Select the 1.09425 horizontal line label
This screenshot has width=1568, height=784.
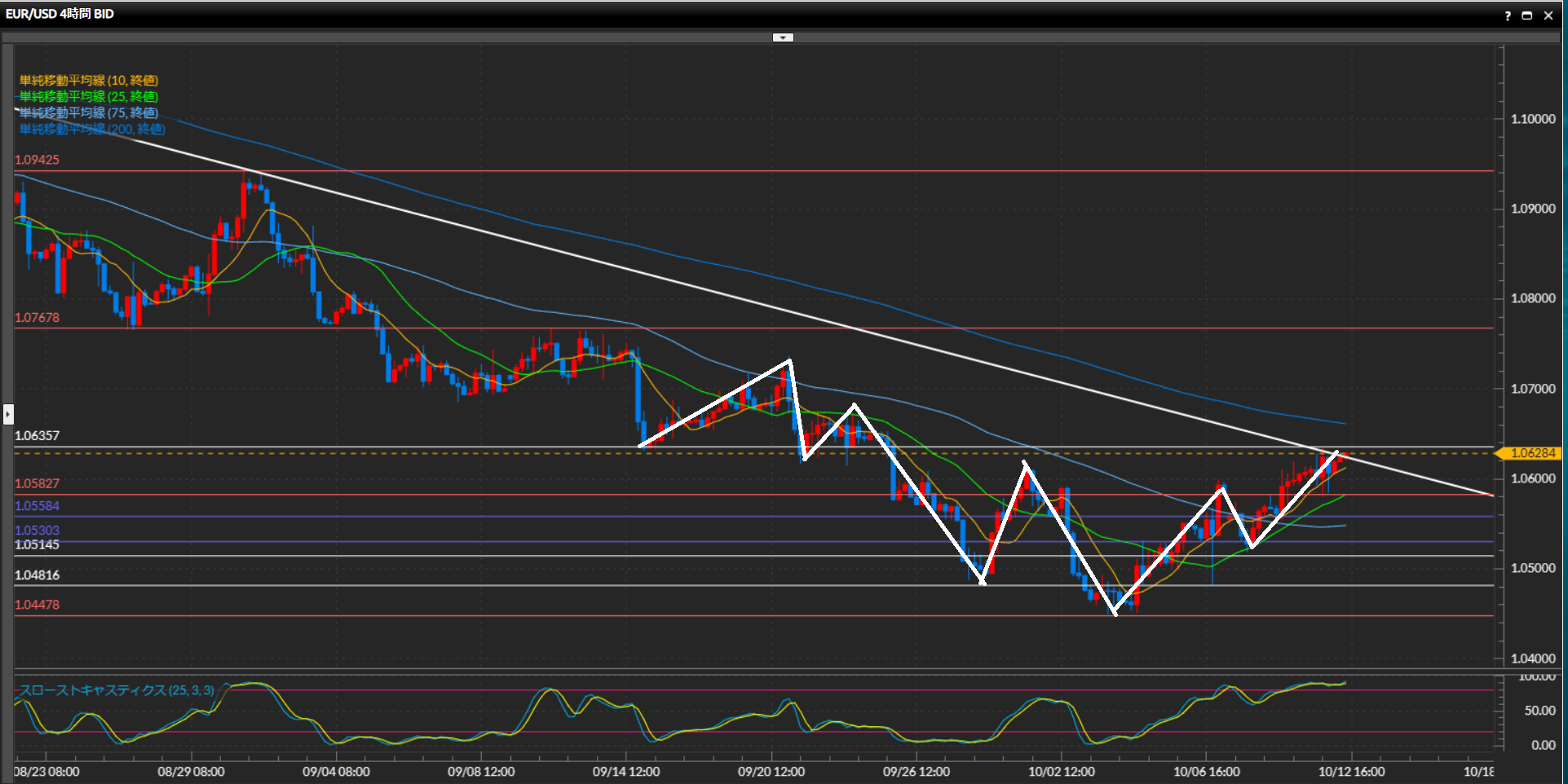tap(37, 160)
